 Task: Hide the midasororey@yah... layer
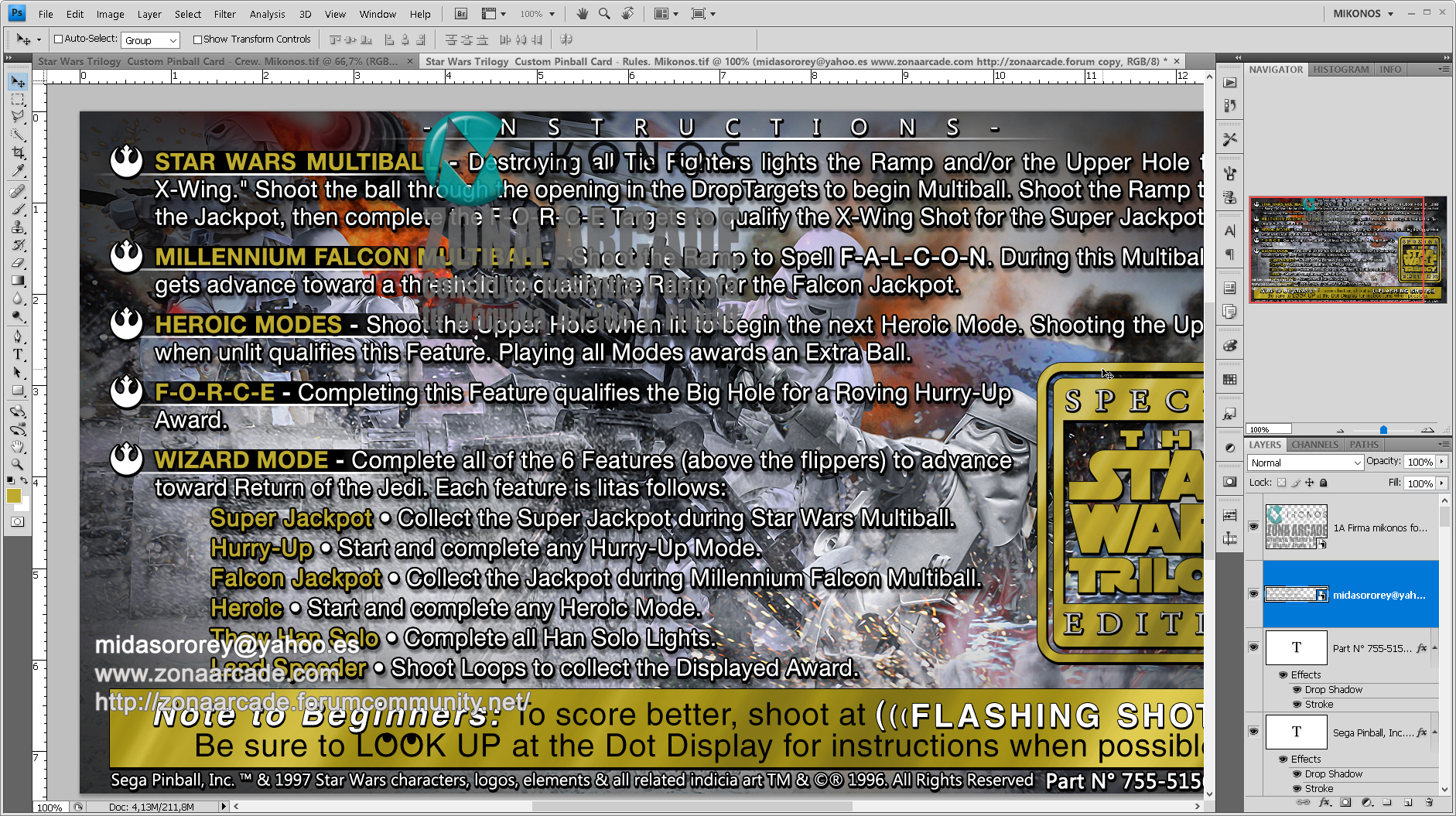tap(1253, 593)
